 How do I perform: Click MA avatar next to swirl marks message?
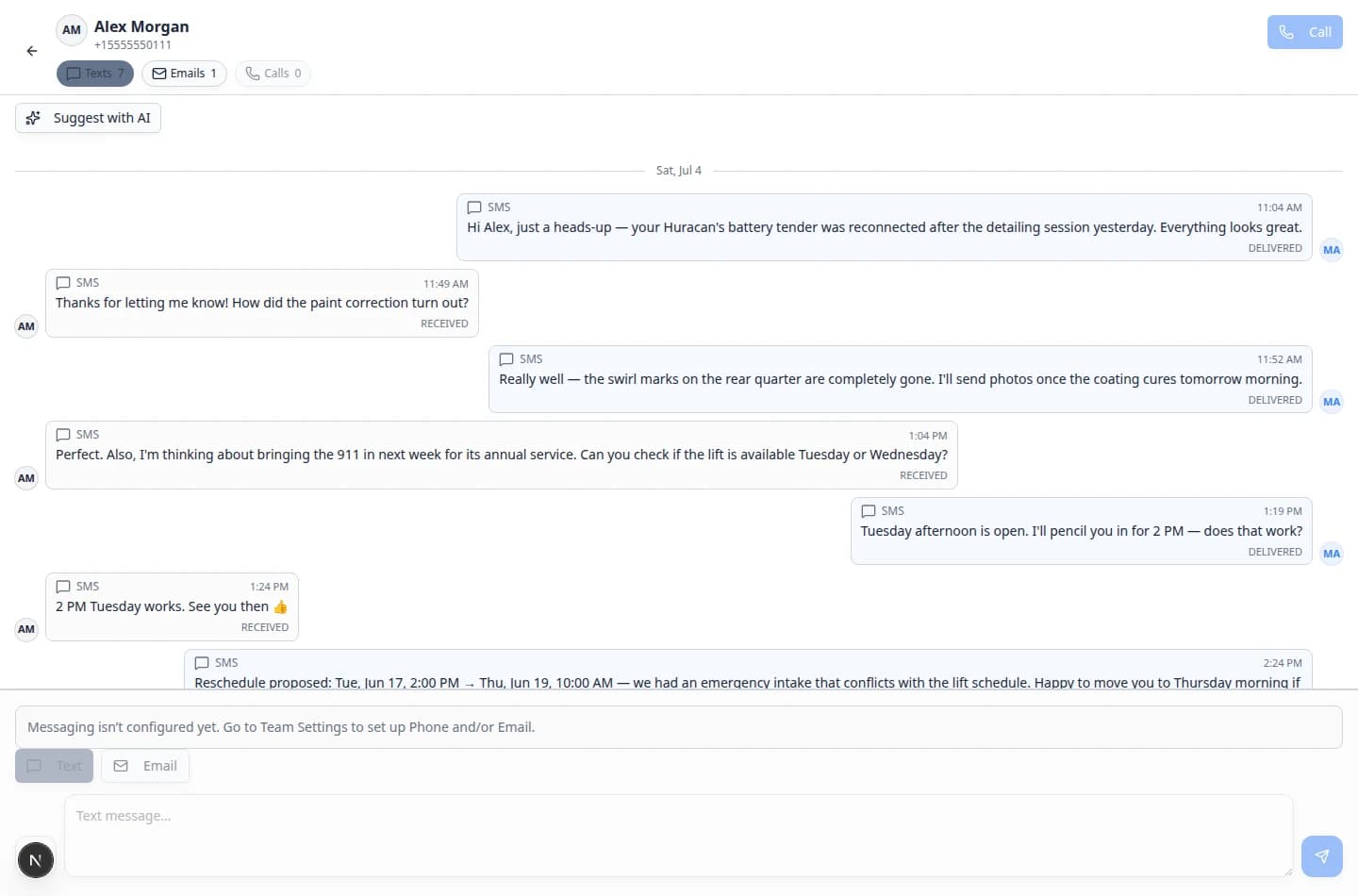coord(1332,402)
